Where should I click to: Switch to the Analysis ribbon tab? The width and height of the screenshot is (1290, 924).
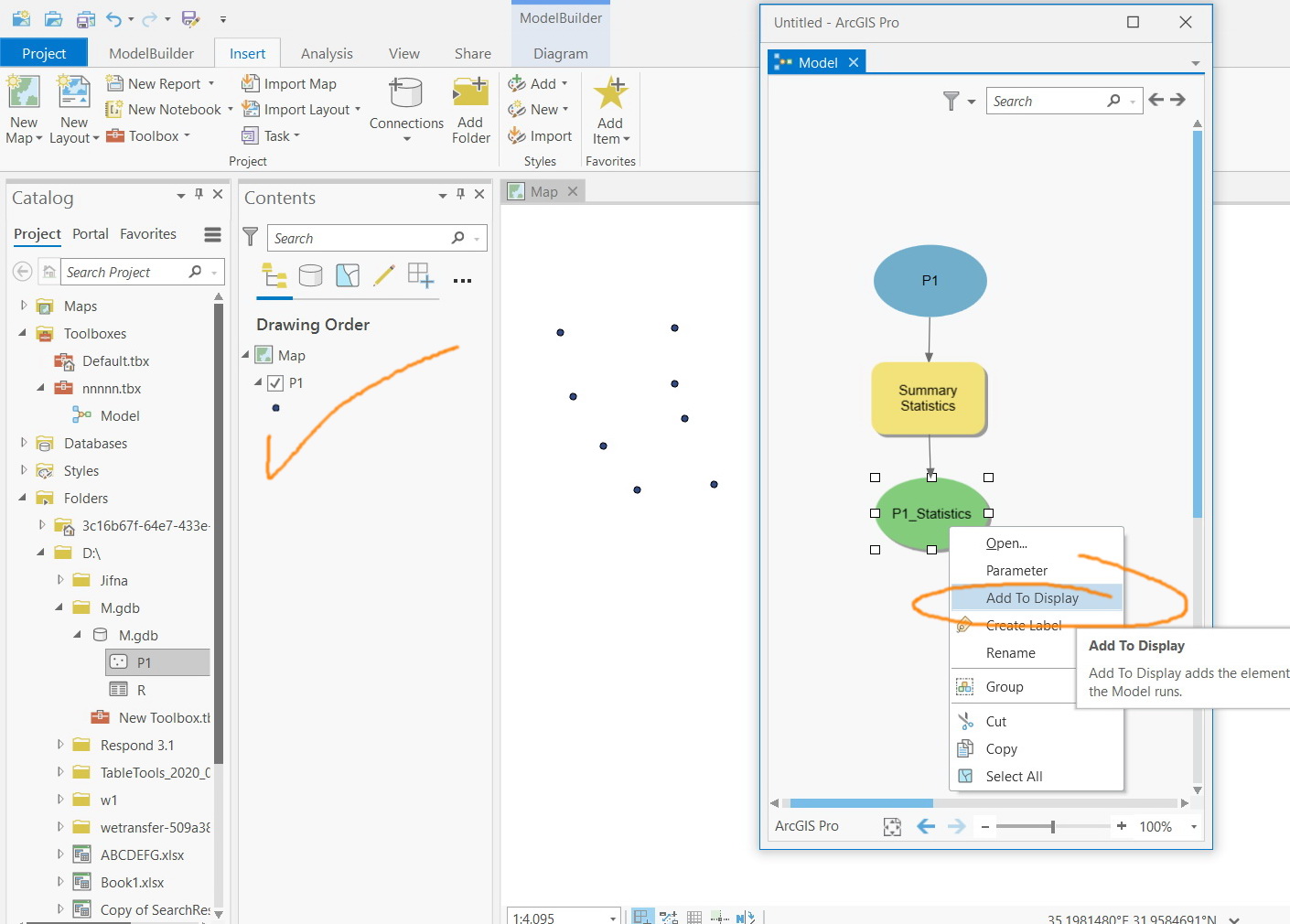[x=327, y=53]
